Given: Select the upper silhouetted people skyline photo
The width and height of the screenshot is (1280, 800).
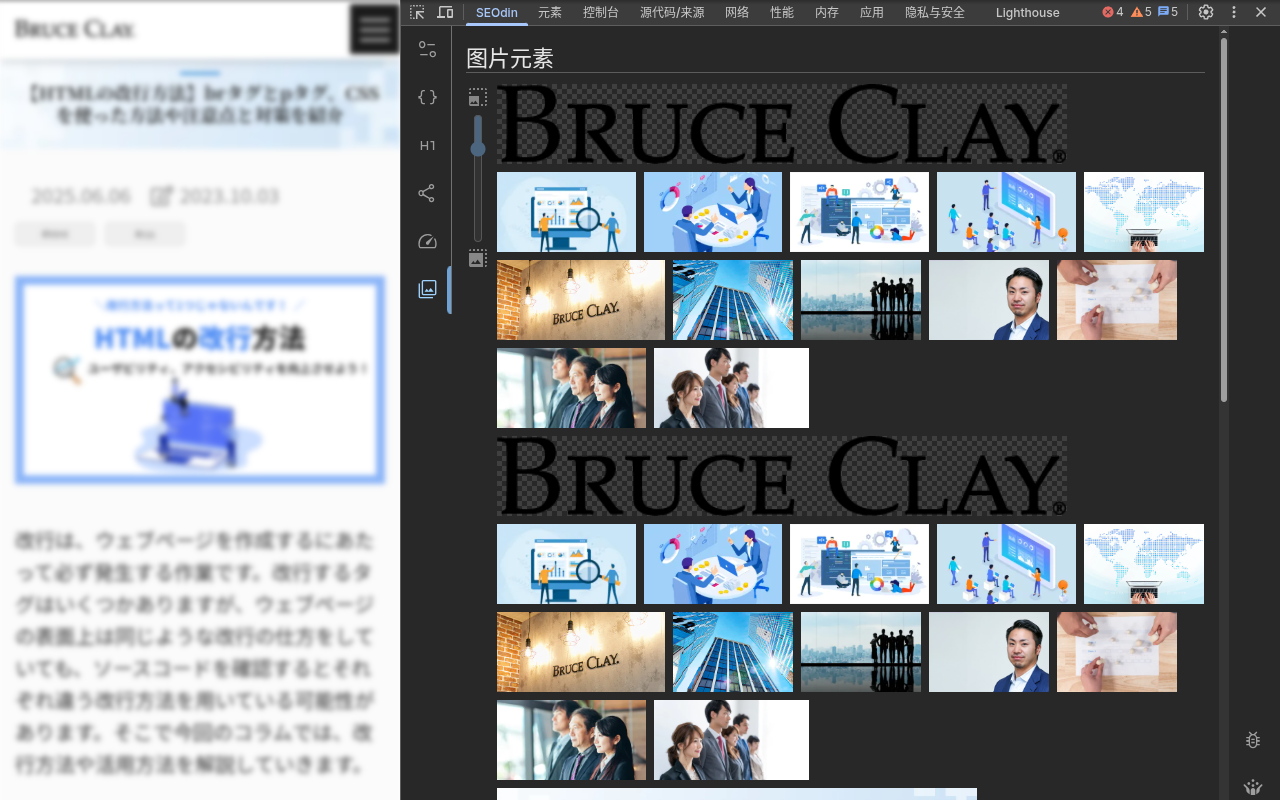Looking at the screenshot, I should (861, 300).
